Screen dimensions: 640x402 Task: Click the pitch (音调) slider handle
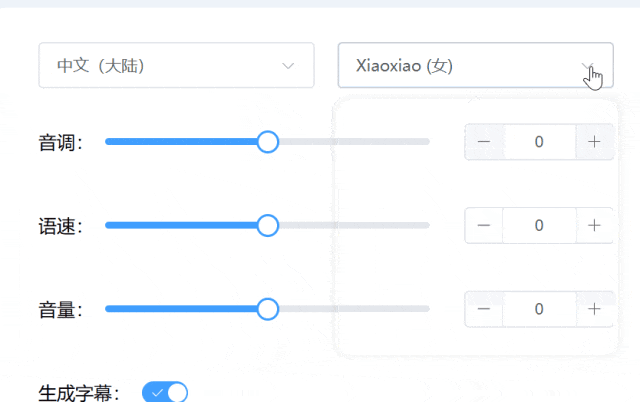[x=267, y=142]
